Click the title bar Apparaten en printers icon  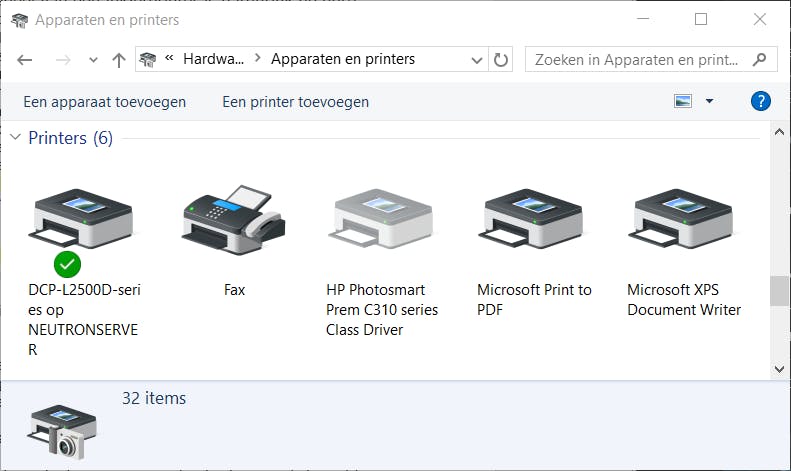coord(20,20)
